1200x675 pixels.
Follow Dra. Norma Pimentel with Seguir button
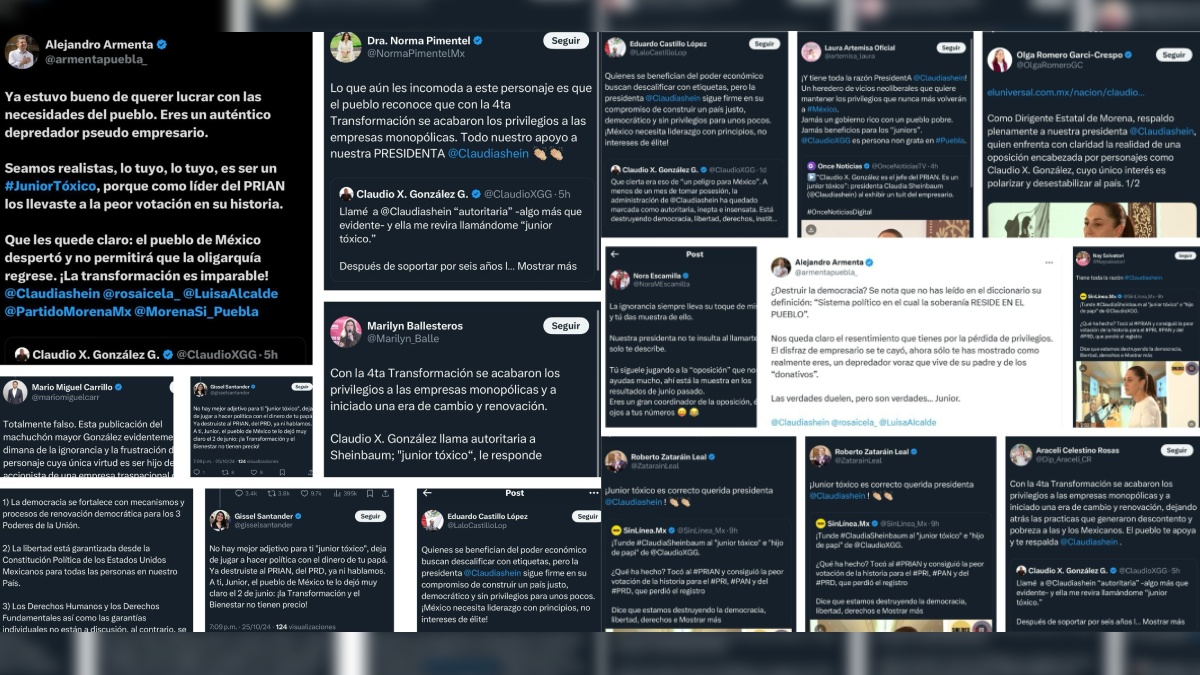pyautogui.click(x=566, y=41)
